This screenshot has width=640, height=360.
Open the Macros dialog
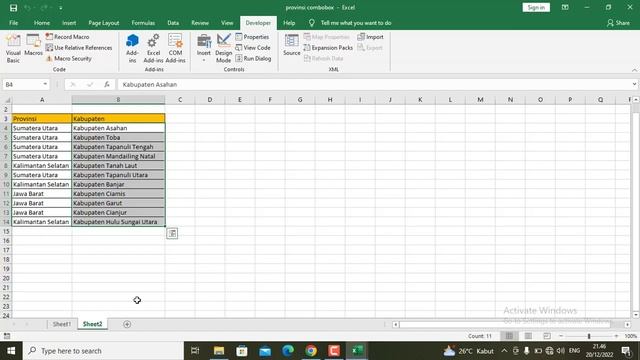click(x=33, y=45)
